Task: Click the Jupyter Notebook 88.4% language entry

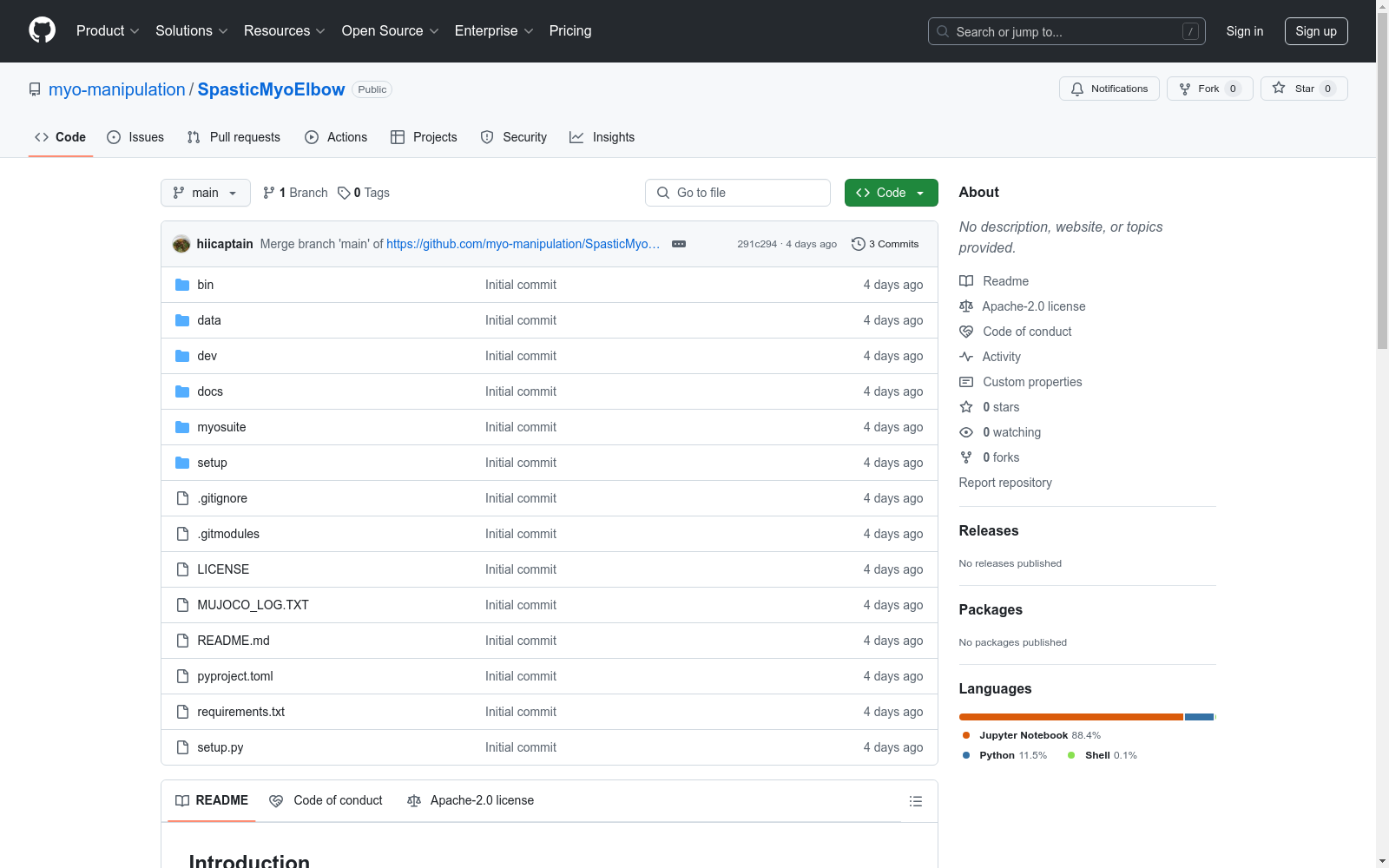Action: tap(1031, 735)
